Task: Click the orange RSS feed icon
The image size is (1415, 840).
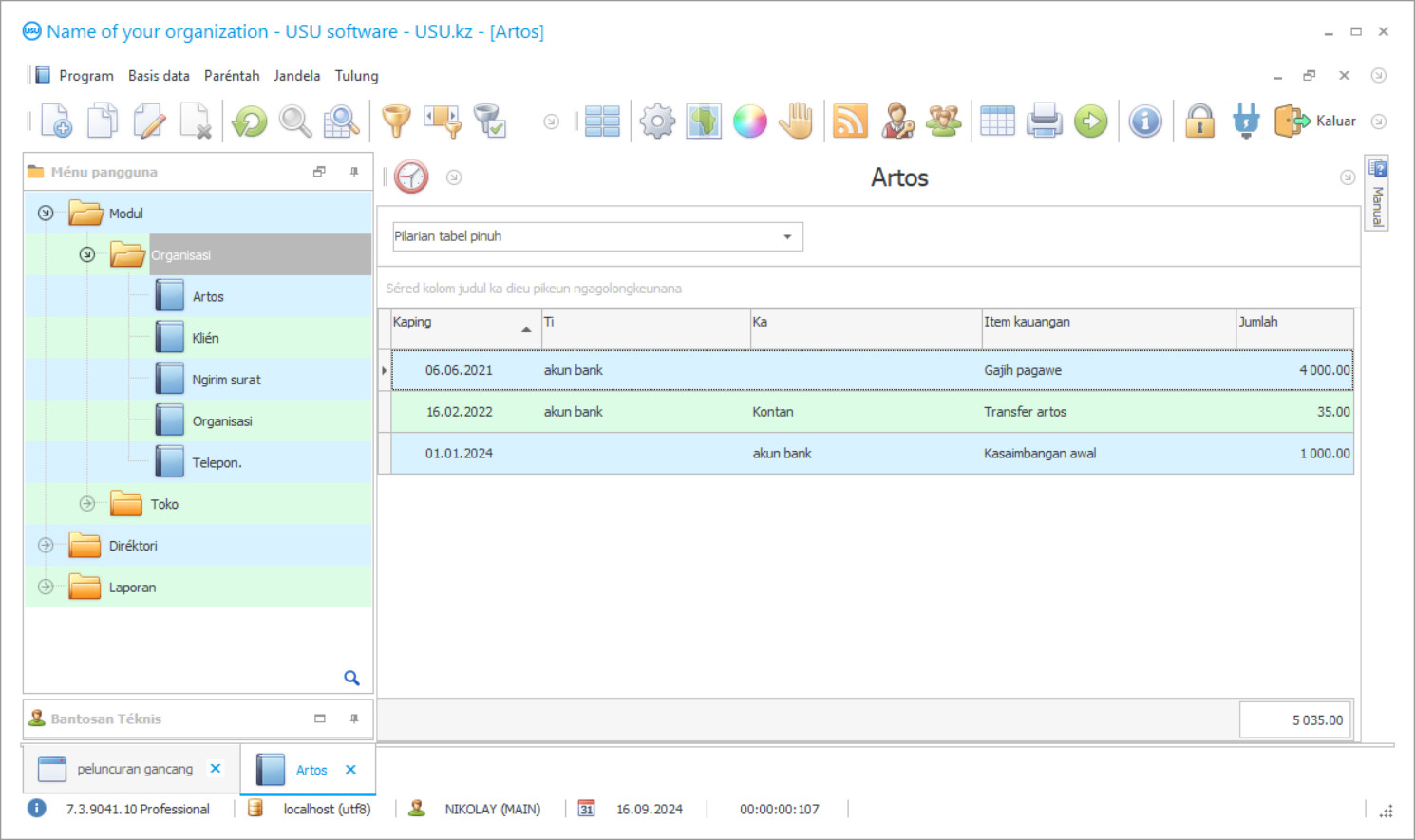Action: point(850,121)
